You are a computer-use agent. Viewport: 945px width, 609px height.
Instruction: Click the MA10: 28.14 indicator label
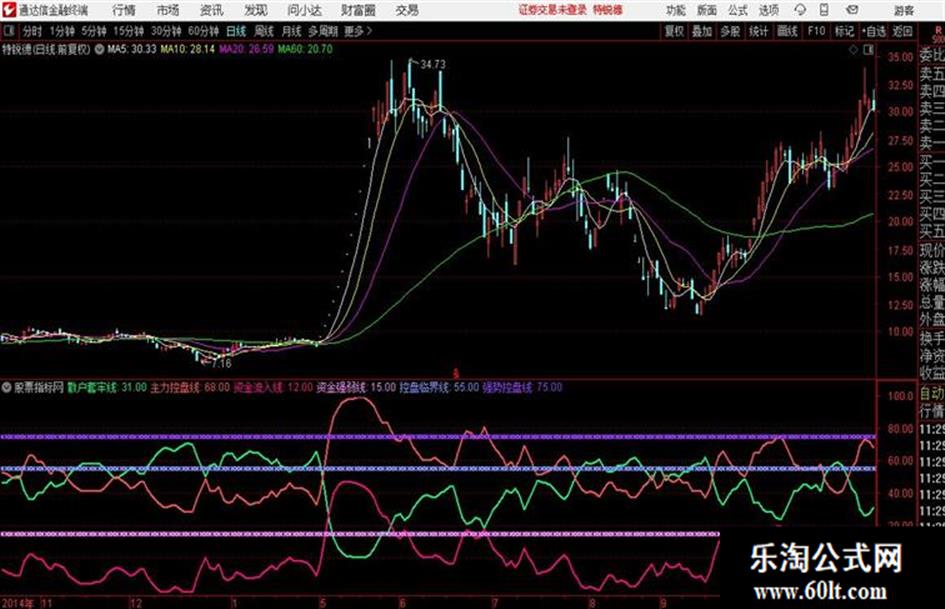[x=187, y=49]
